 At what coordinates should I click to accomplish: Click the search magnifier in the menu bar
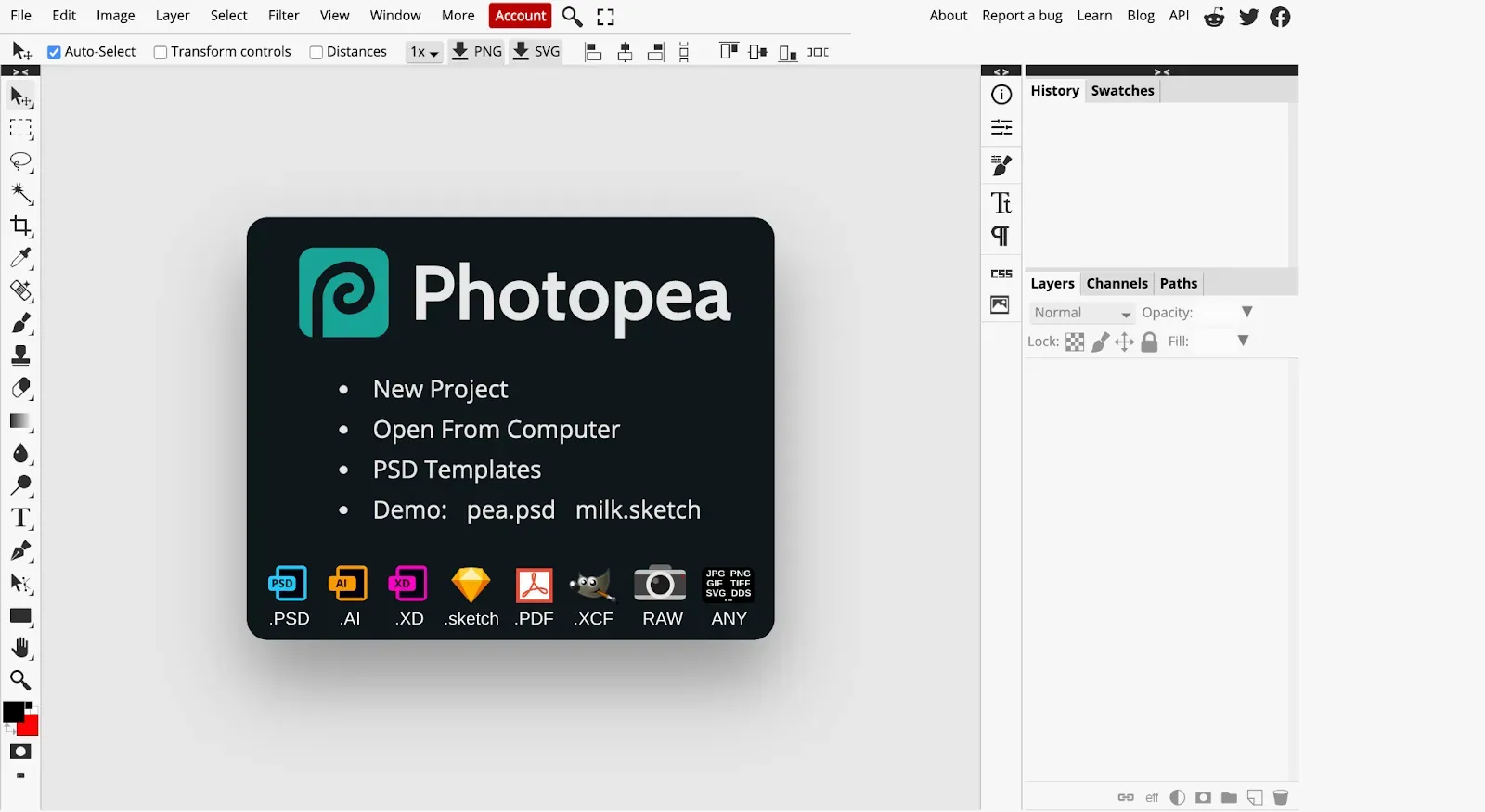573,17
